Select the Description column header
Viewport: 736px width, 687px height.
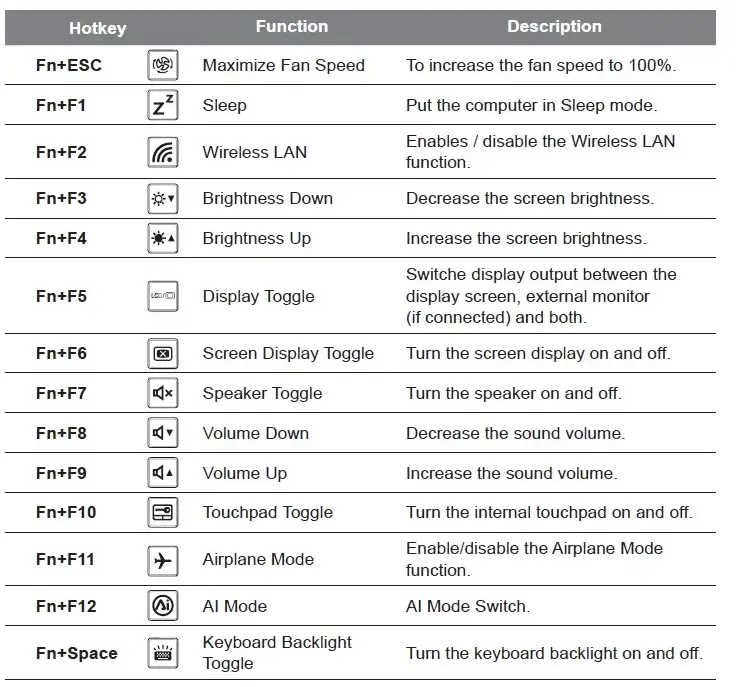point(554,27)
